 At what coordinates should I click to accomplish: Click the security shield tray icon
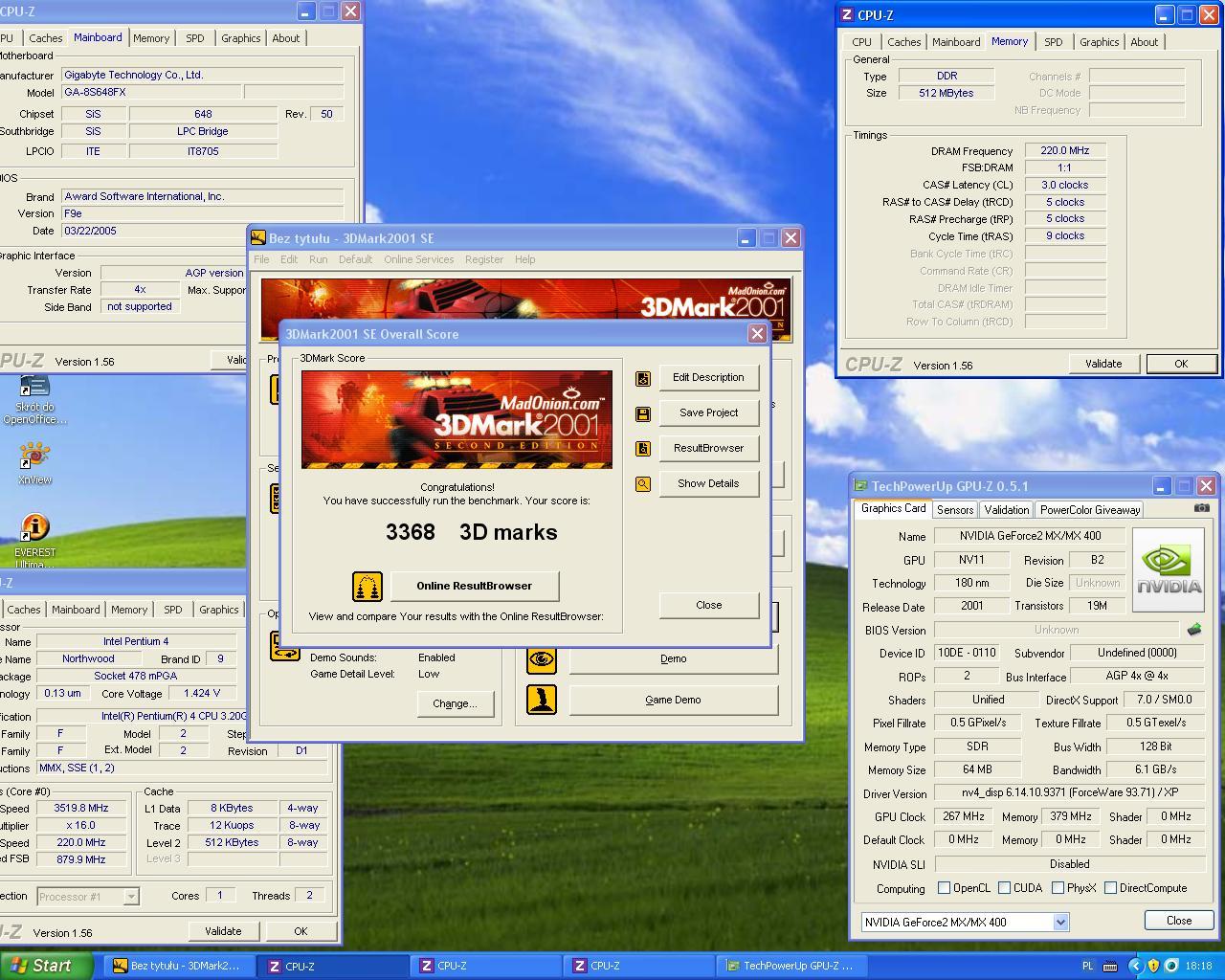1153,966
